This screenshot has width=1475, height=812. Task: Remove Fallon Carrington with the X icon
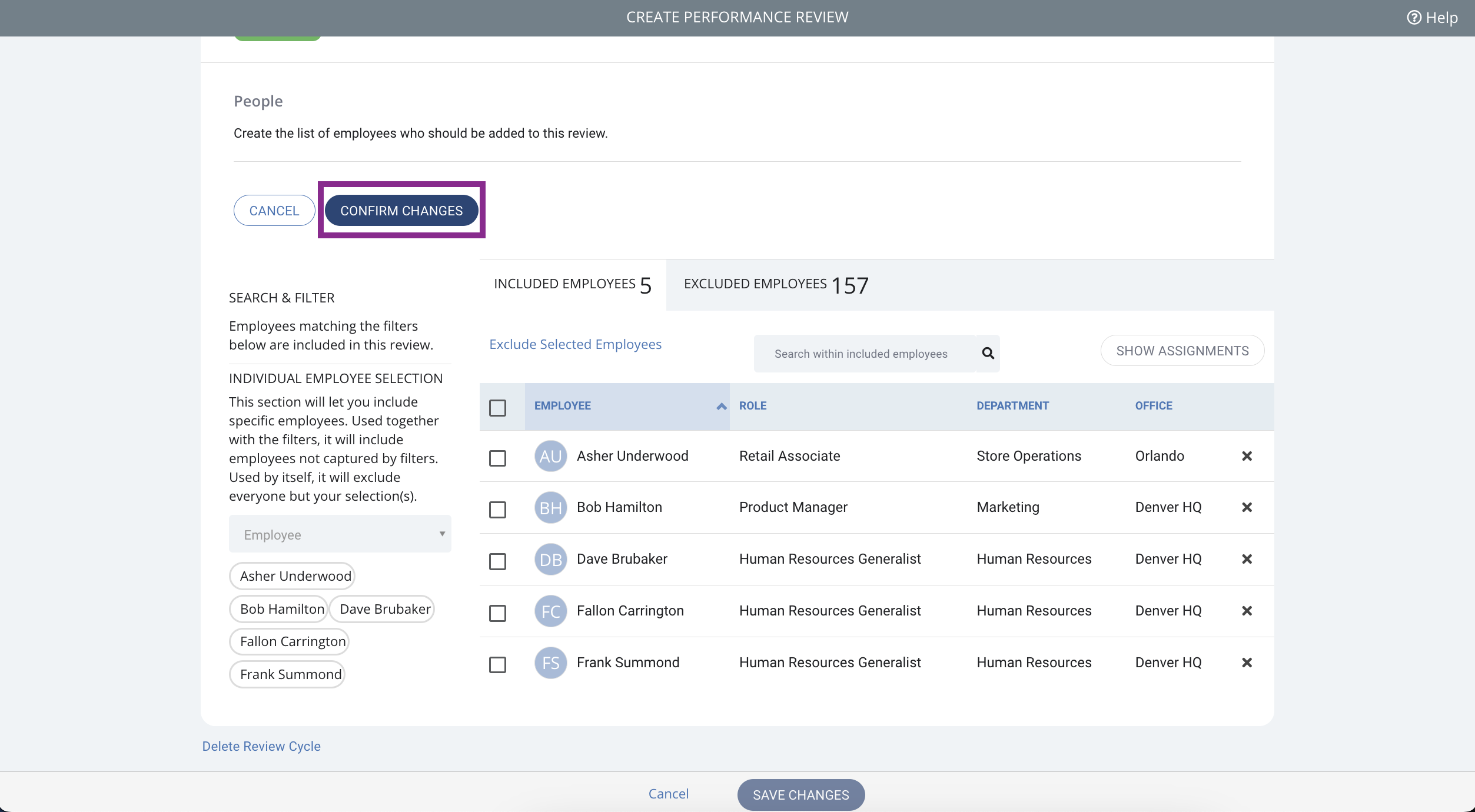tap(1247, 611)
